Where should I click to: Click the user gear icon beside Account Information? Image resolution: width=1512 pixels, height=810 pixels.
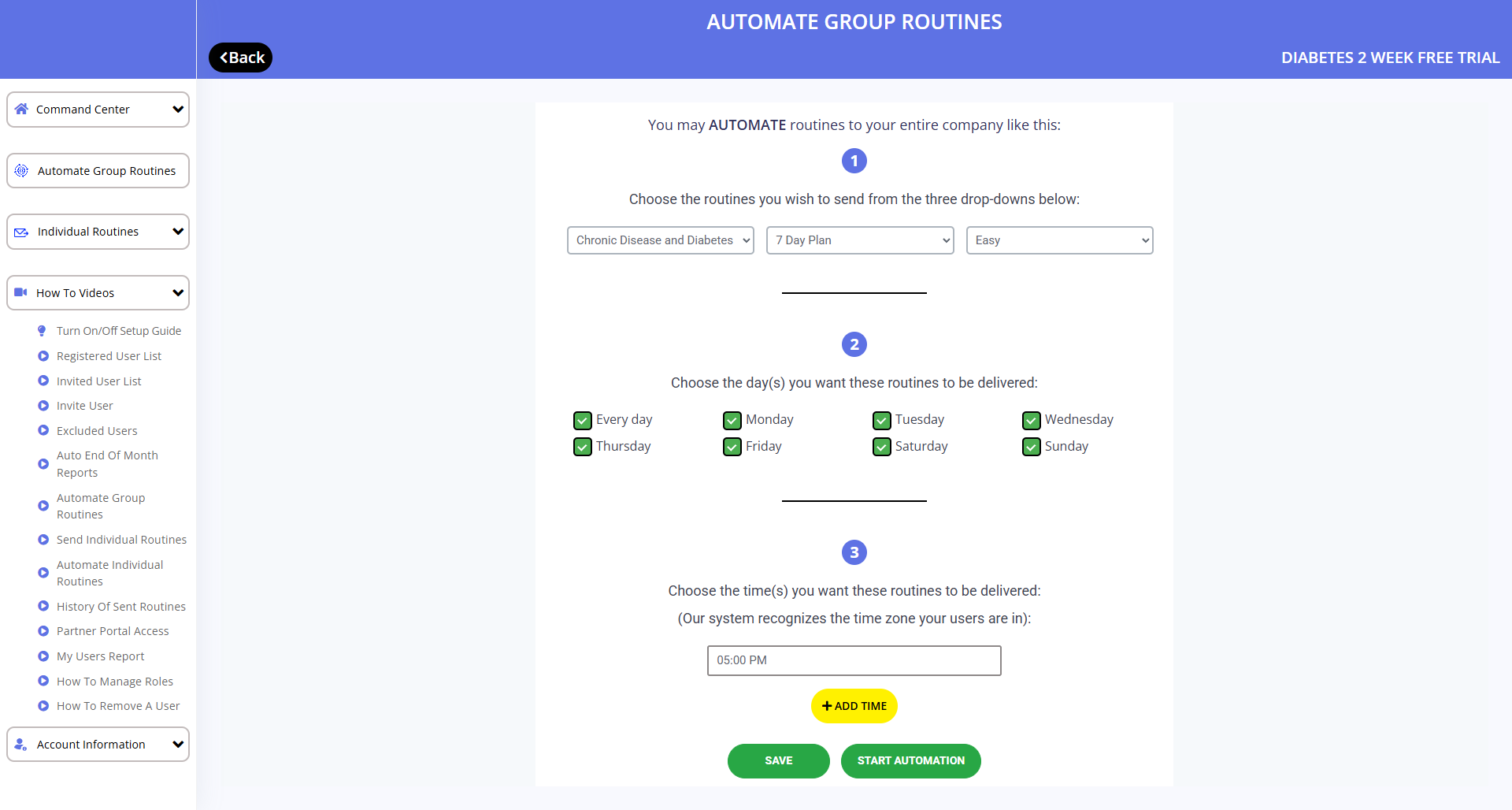21,745
